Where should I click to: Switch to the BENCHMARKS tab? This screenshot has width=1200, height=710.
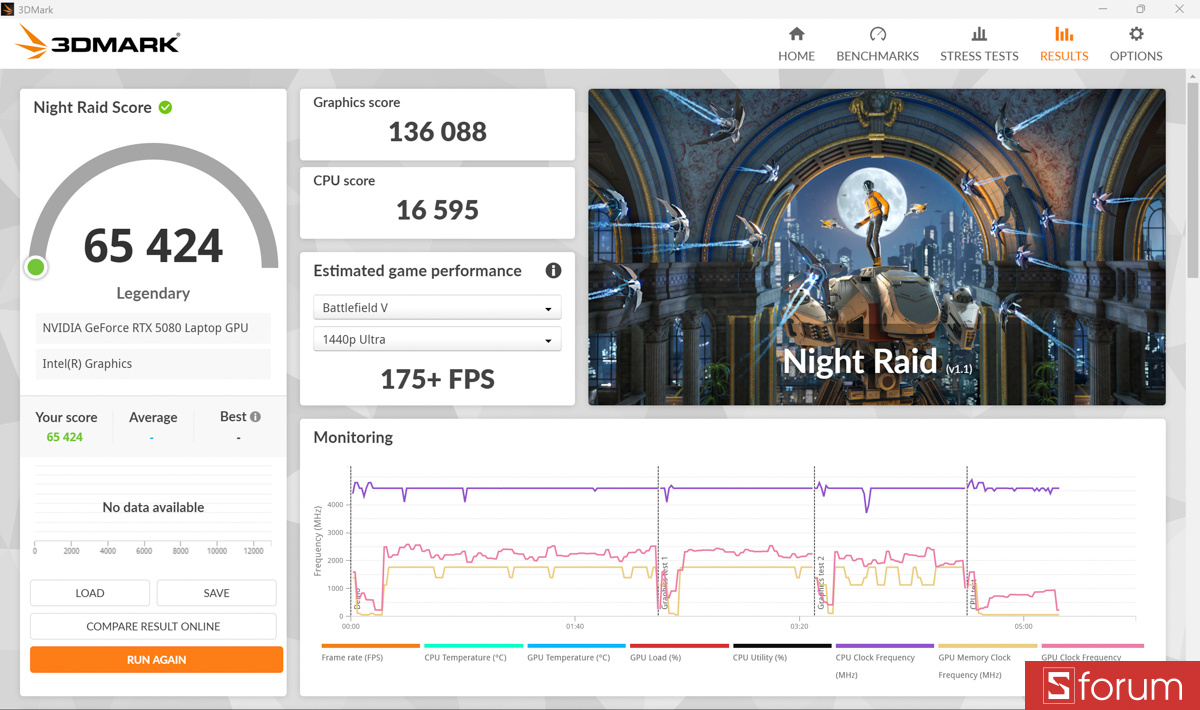click(877, 44)
